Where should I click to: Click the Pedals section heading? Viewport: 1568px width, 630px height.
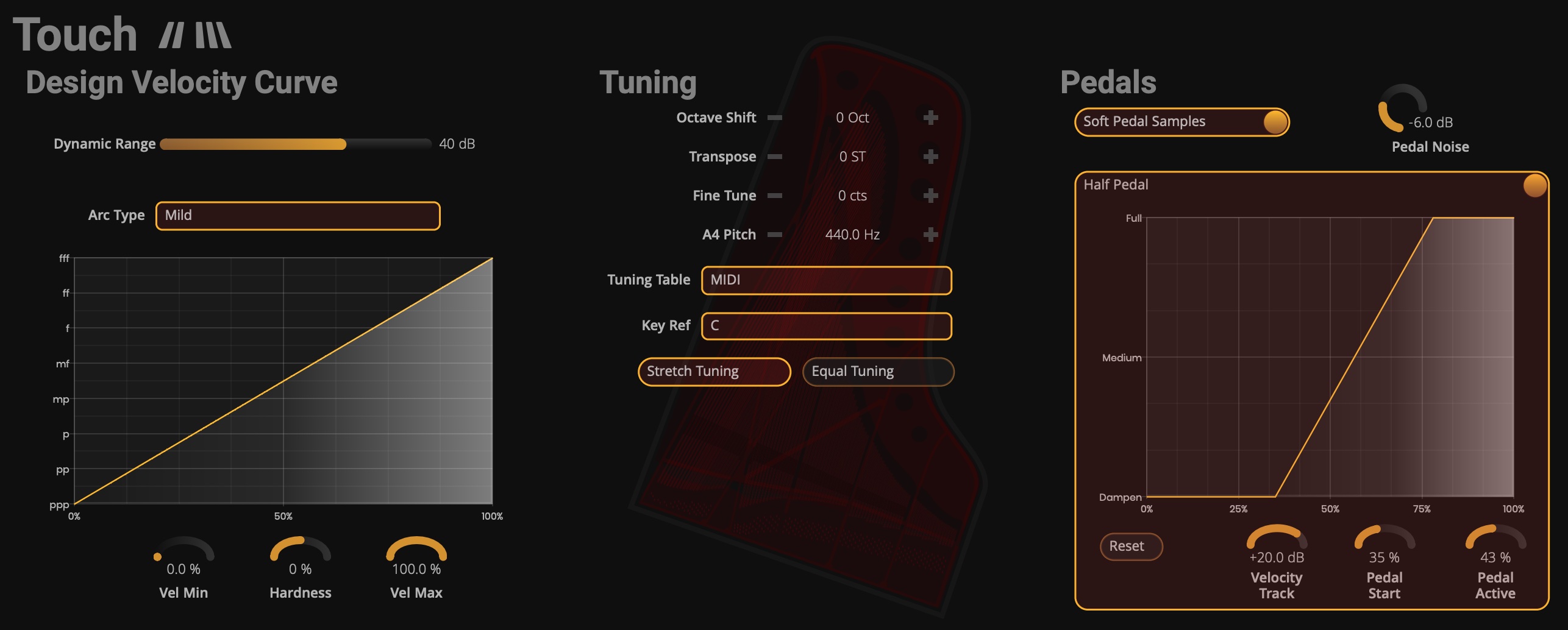coord(1108,82)
